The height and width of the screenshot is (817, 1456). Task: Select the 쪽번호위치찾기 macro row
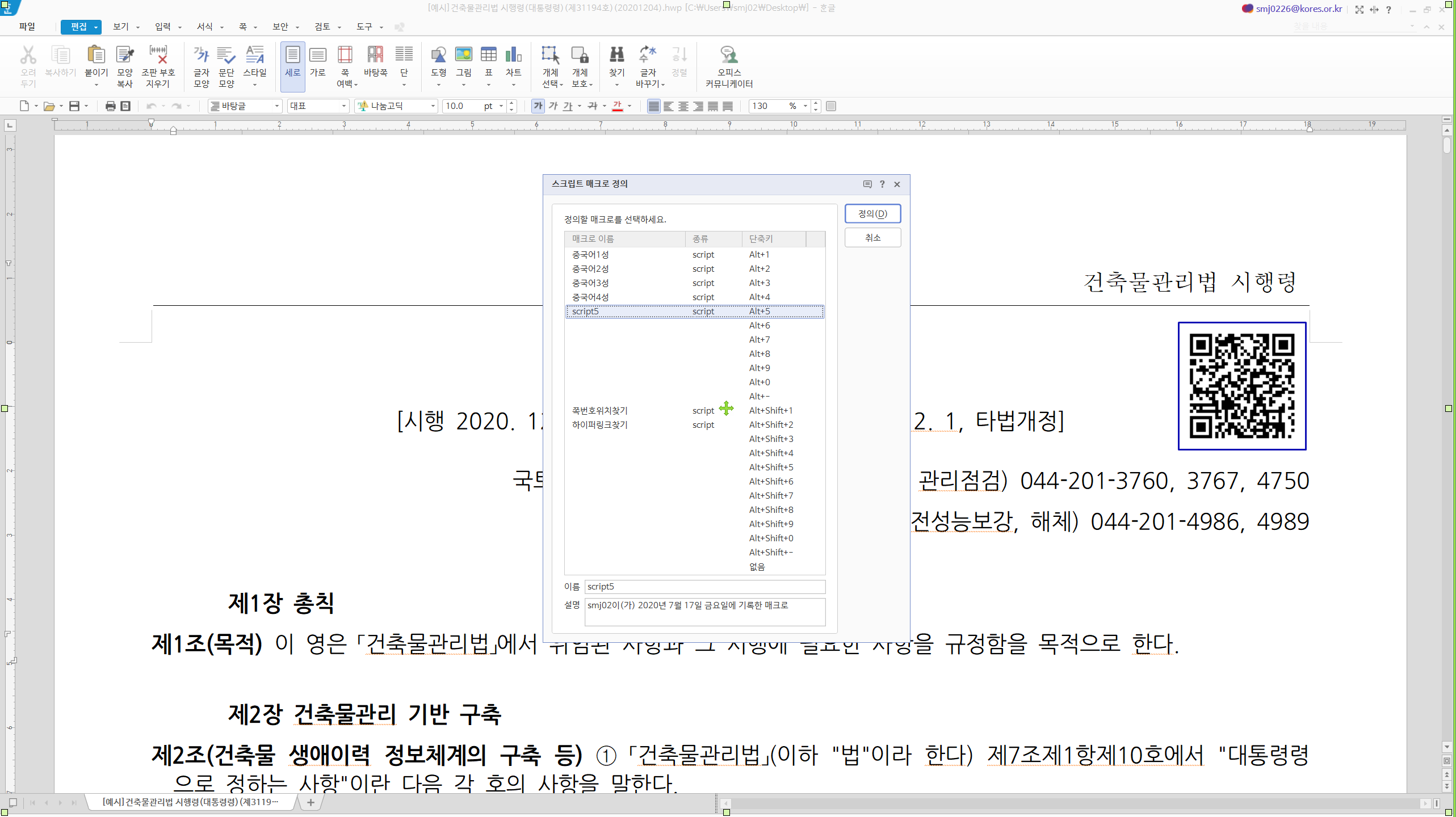pos(600,411)
